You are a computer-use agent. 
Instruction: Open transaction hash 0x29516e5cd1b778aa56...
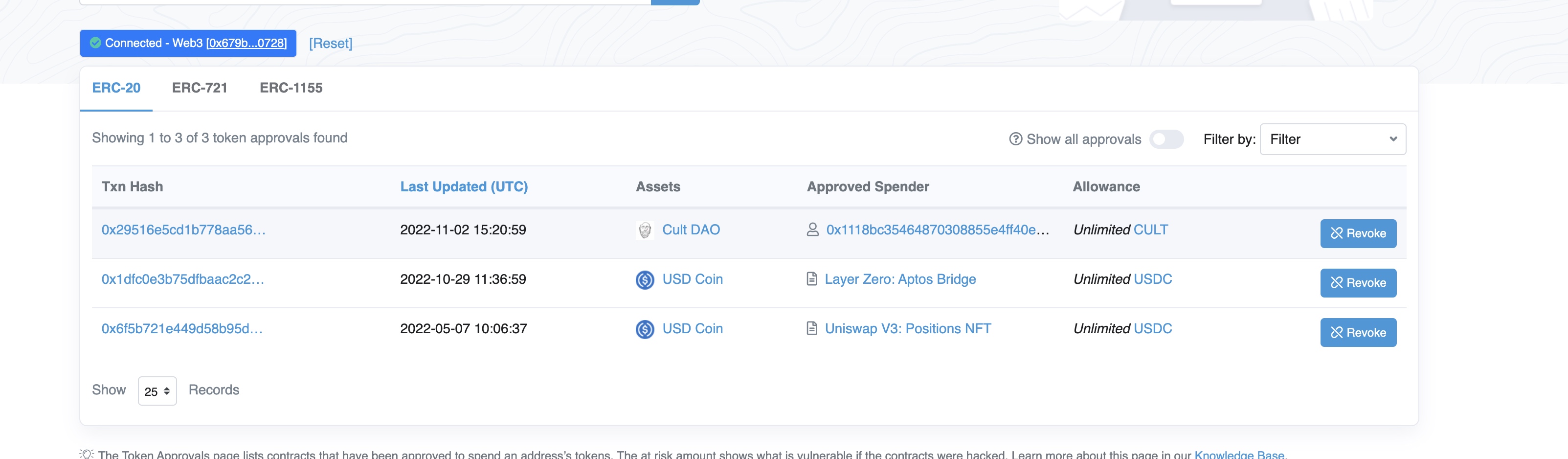[183, 229]
